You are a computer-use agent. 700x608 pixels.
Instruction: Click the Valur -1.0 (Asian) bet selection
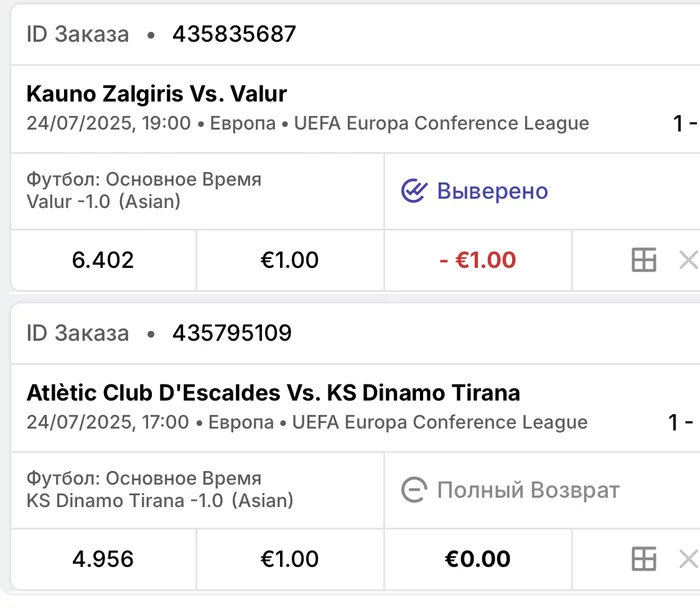[104, 201]
